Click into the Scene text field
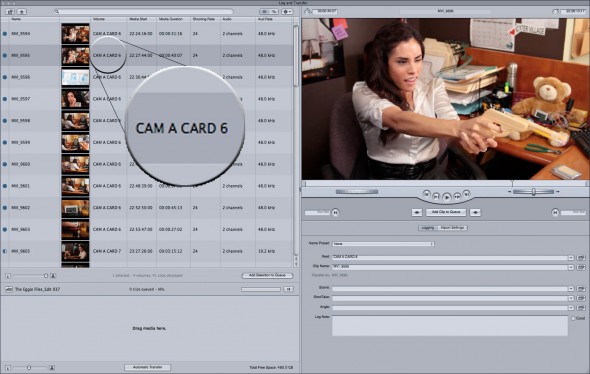The width and height of the screenshot is (590, 374). tap(450, 289)
